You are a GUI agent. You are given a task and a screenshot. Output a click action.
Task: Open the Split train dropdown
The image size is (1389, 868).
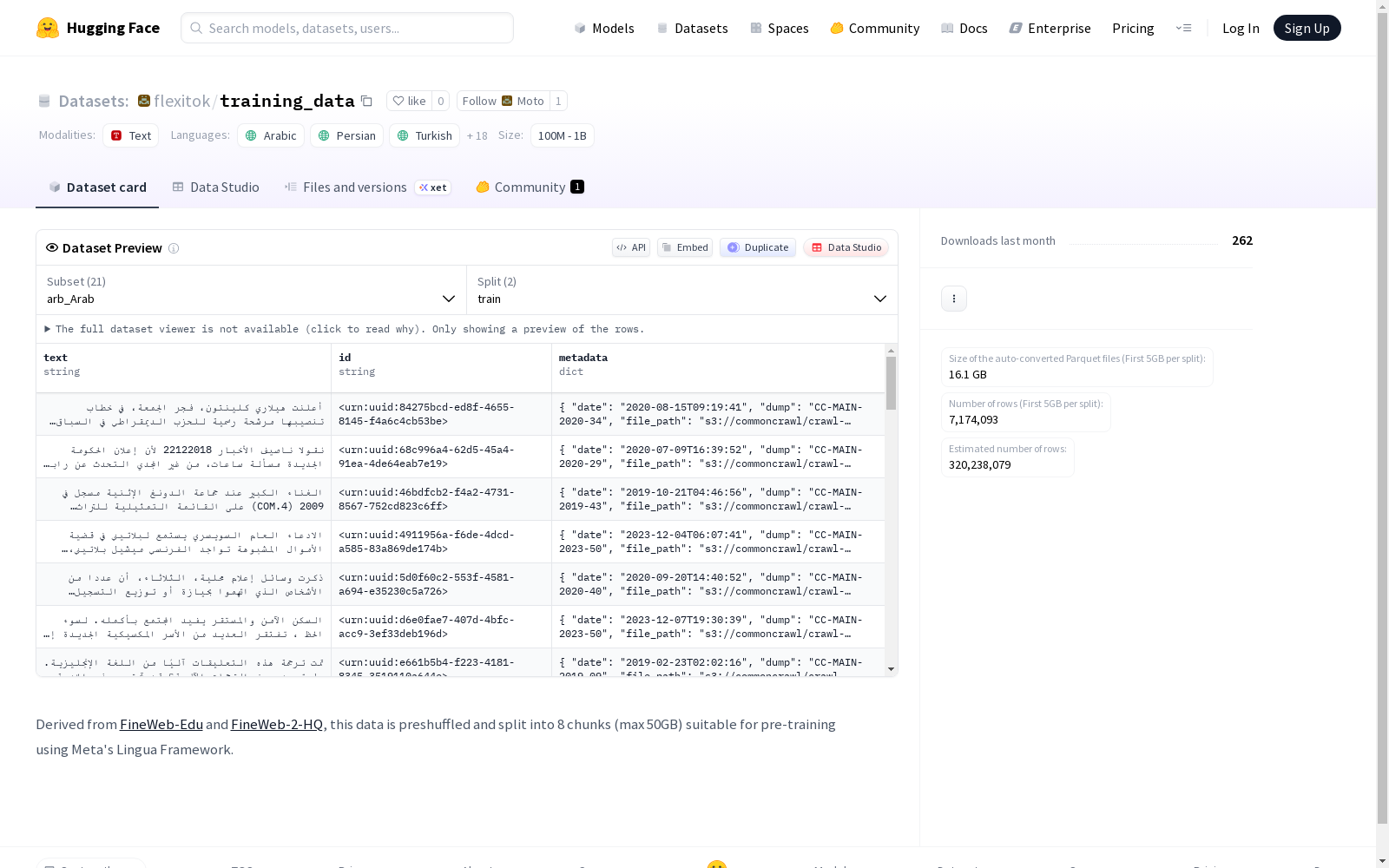point(682,290)
